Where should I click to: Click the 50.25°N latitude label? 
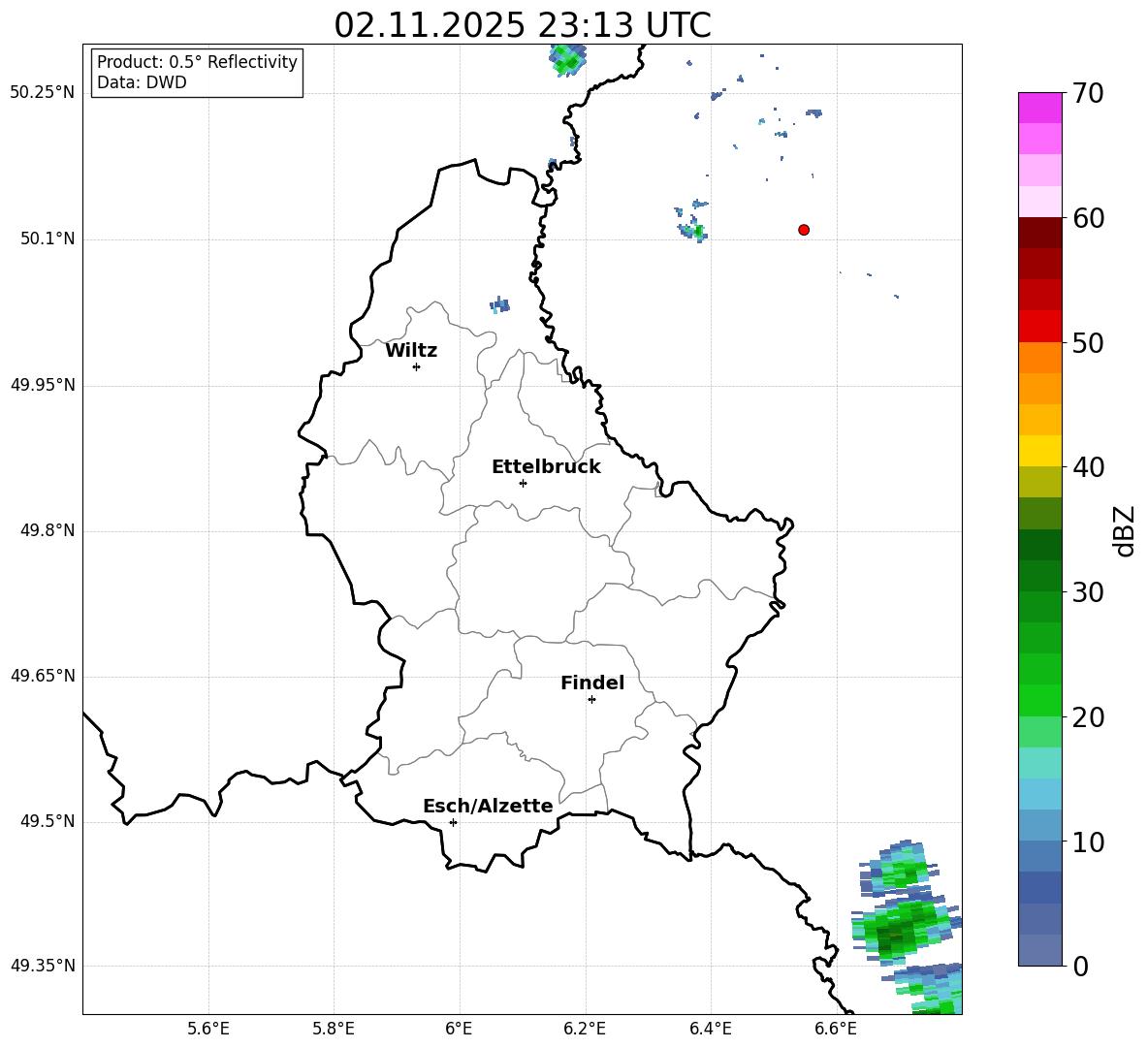click(x=43, y=93)
